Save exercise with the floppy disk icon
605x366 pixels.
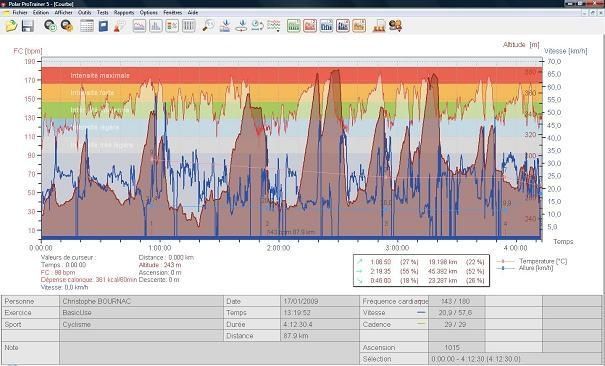coord(28,26)
